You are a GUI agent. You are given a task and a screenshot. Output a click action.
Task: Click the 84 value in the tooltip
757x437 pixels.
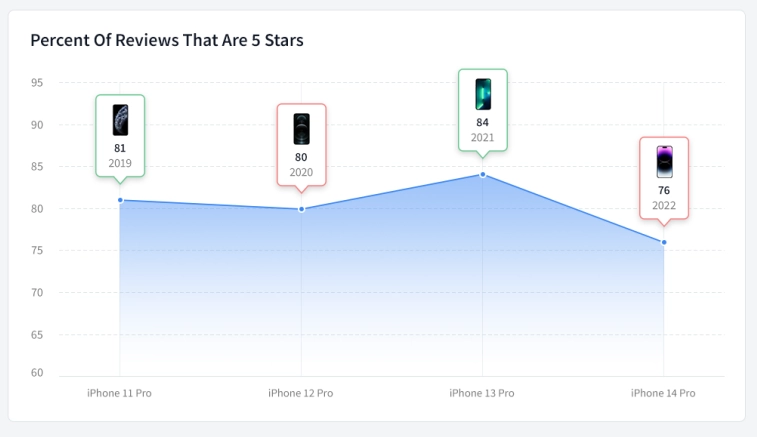pyautogui.click(x=482, y=123)
